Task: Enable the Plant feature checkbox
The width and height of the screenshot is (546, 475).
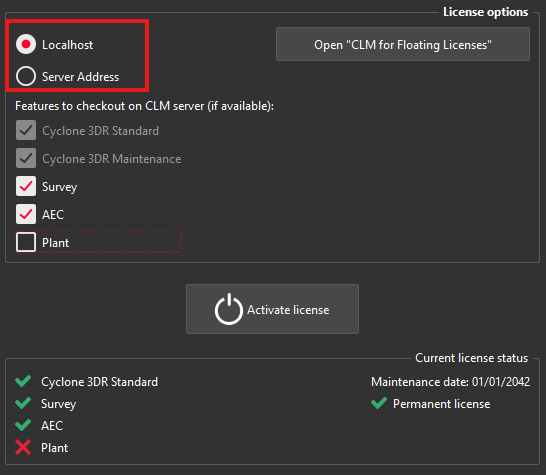Action: click(26, 242)
